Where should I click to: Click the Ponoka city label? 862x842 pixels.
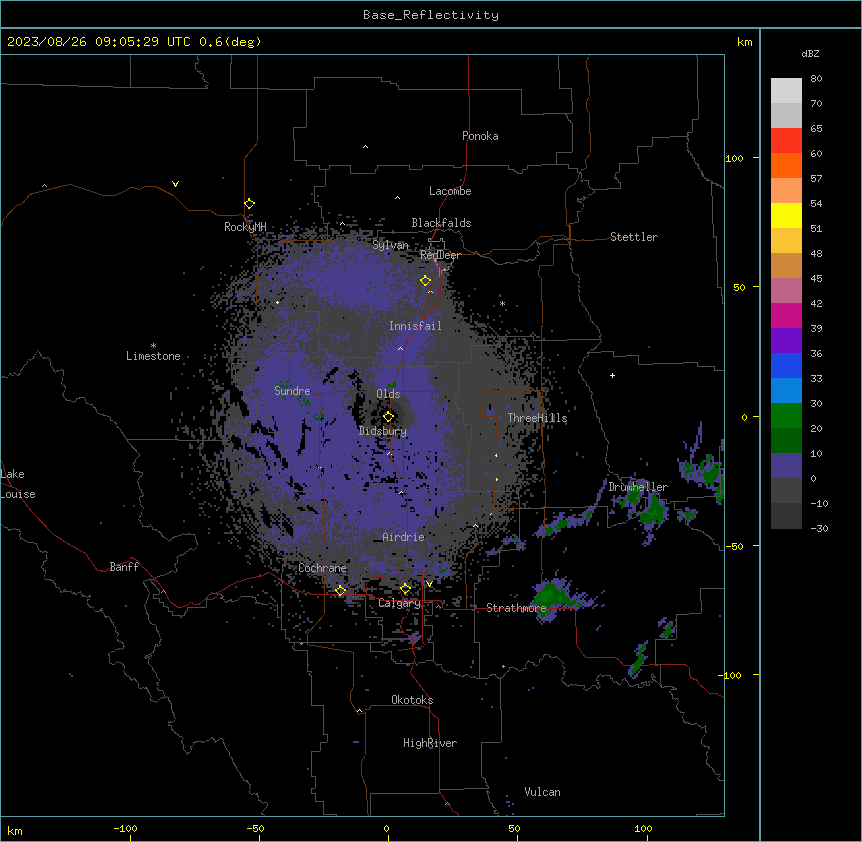click(480, 136)
